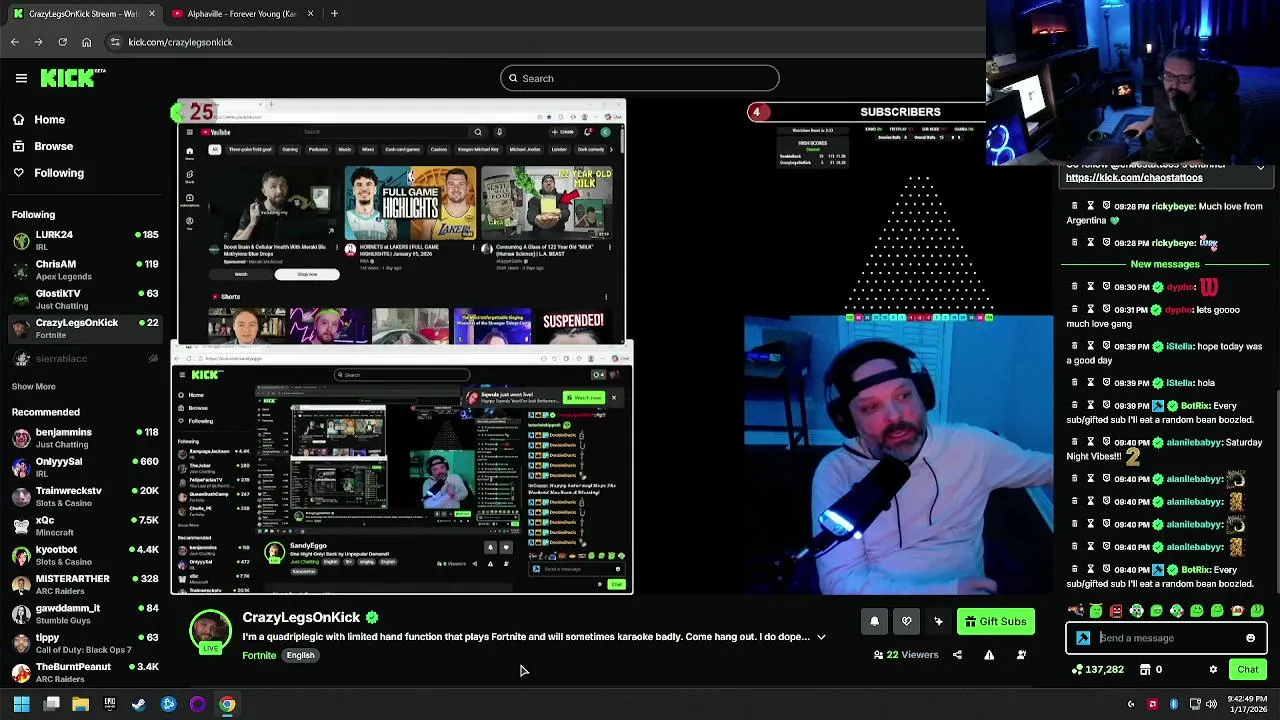Viewport: 1280px width, 720px height.
Task: Select the CrazyLegsOnKick Stream browser tab
Action: click(84, 14)
